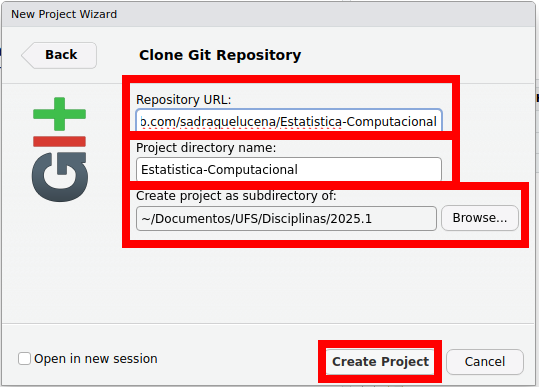The image size is (539, 387).
Task: Click the gray G arrow on Git logo
Action: click(x=59, y=177)
